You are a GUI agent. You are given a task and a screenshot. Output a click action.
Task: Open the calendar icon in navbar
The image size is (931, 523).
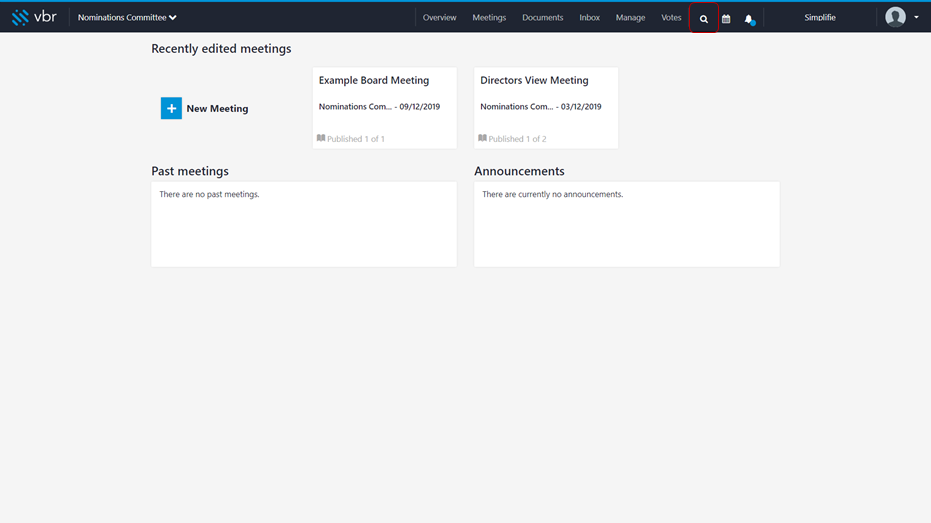coord(726,18)
